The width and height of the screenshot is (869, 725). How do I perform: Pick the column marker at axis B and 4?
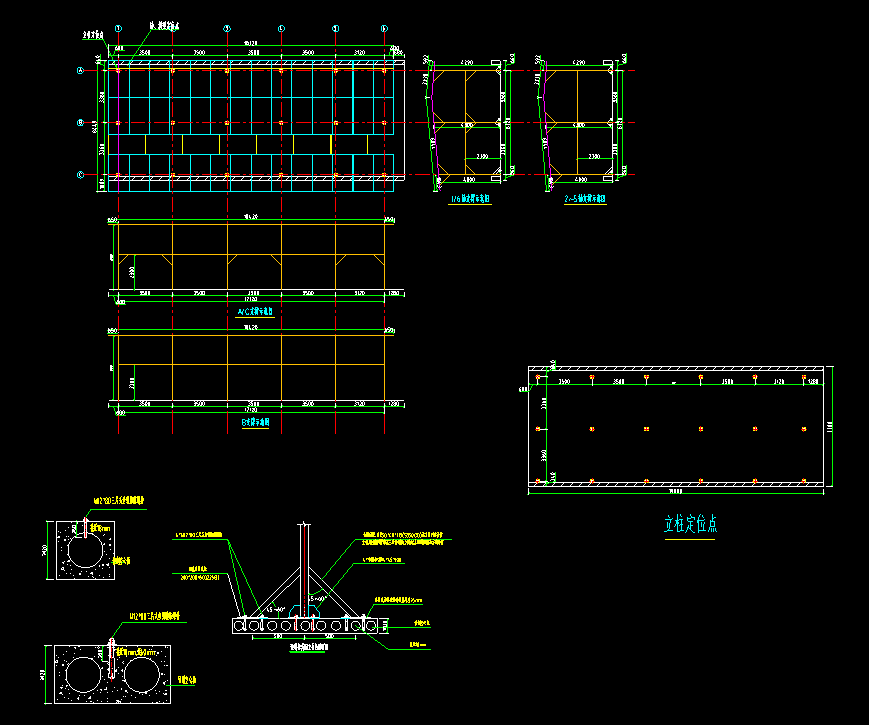pyautogui.click(x=282, y=122)
